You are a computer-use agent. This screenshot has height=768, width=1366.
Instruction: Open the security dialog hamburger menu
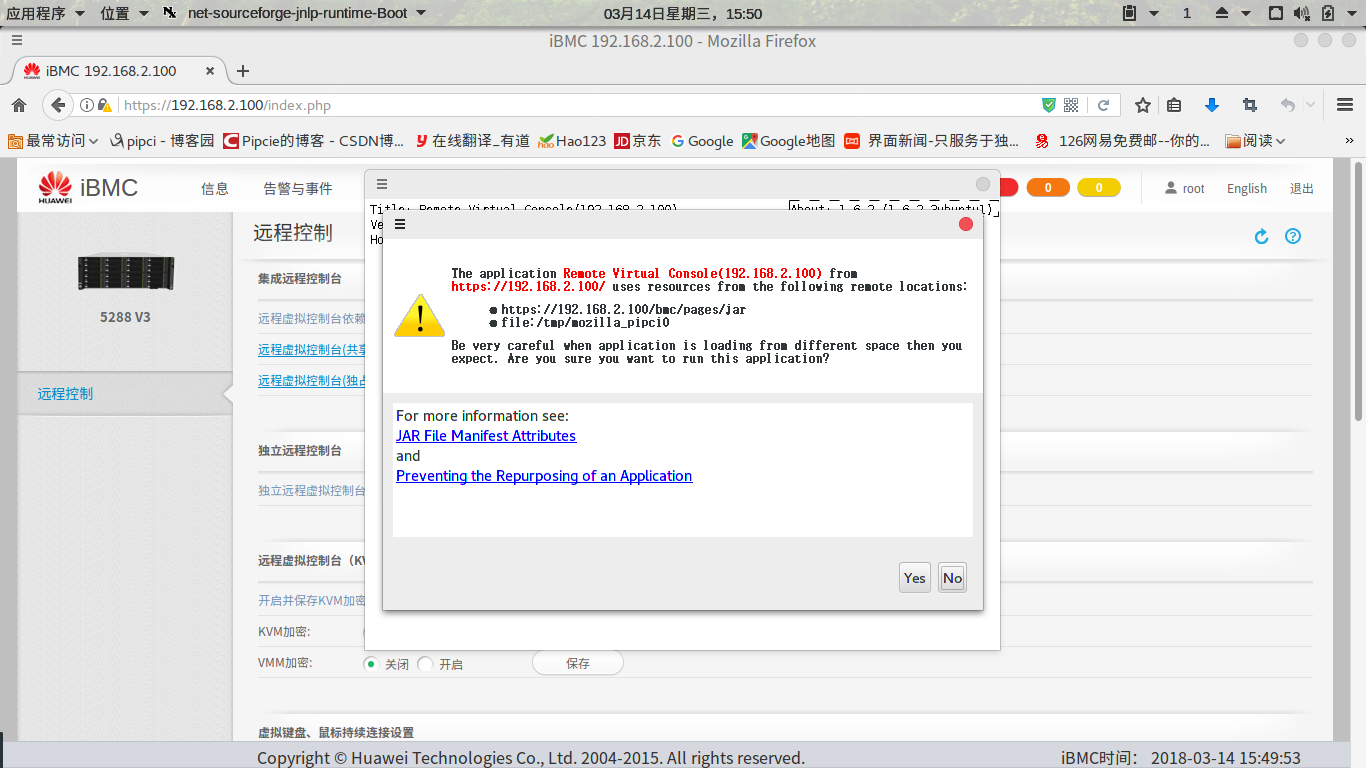[400, 224]
